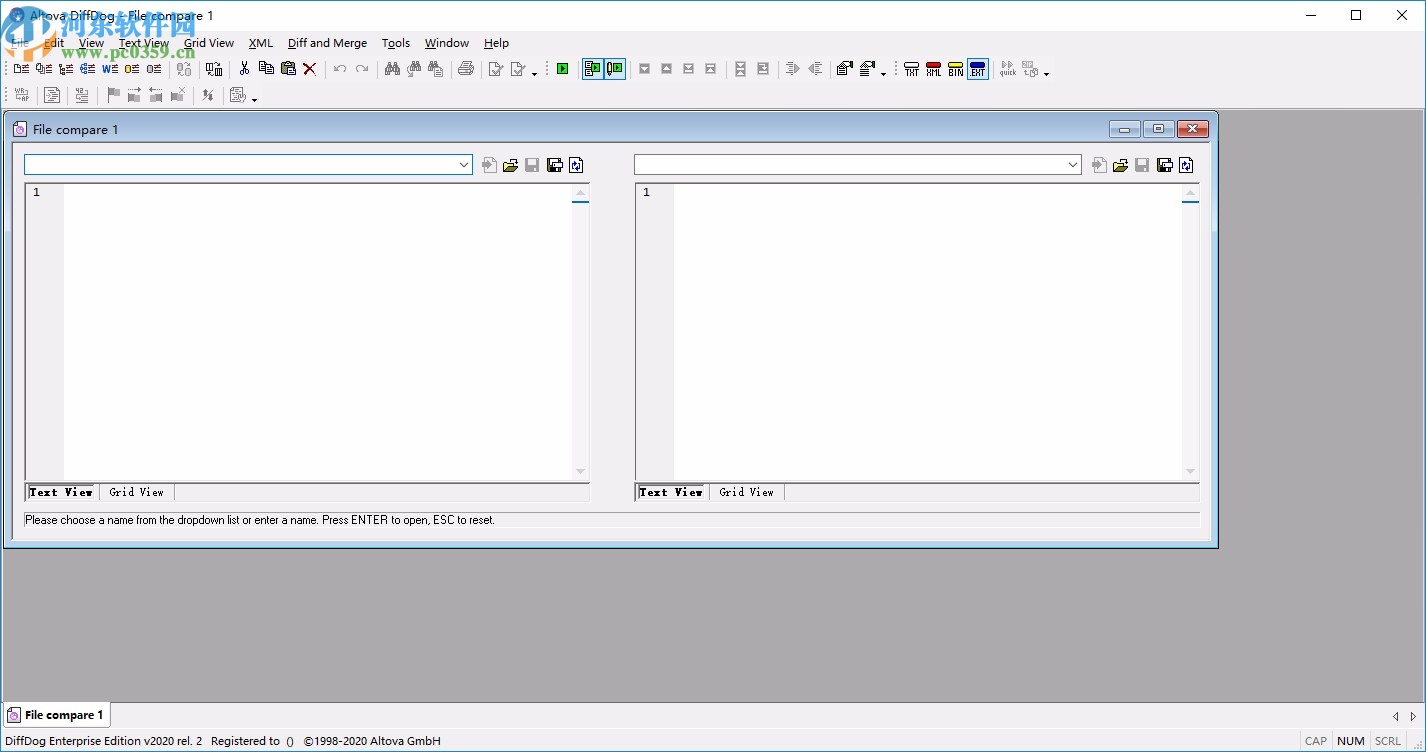This screenshot has width=1426, height=752.
Task: Open the Help menu
Action: pyautogui.click(x=496, y=43)
